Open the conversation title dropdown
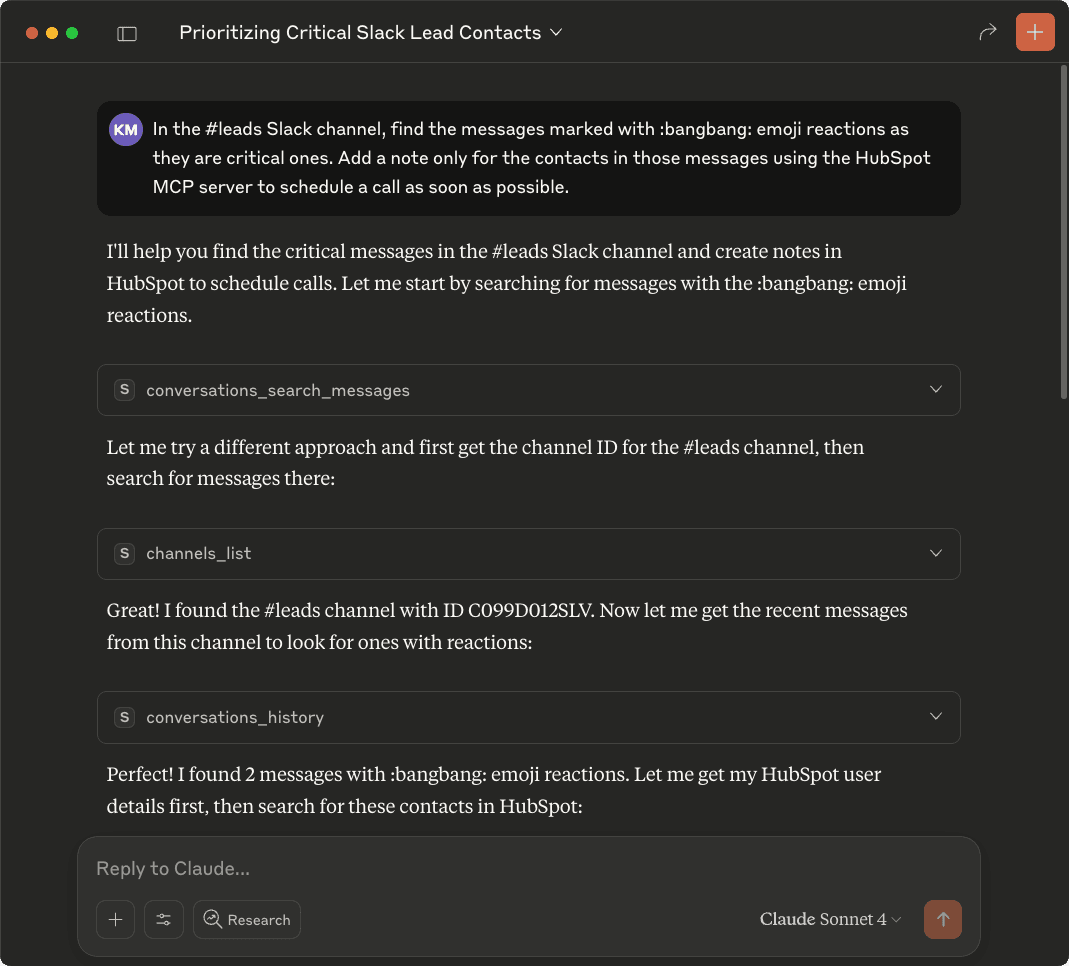Viewport: 1069px width, 966px height. (x=557, y=32)
